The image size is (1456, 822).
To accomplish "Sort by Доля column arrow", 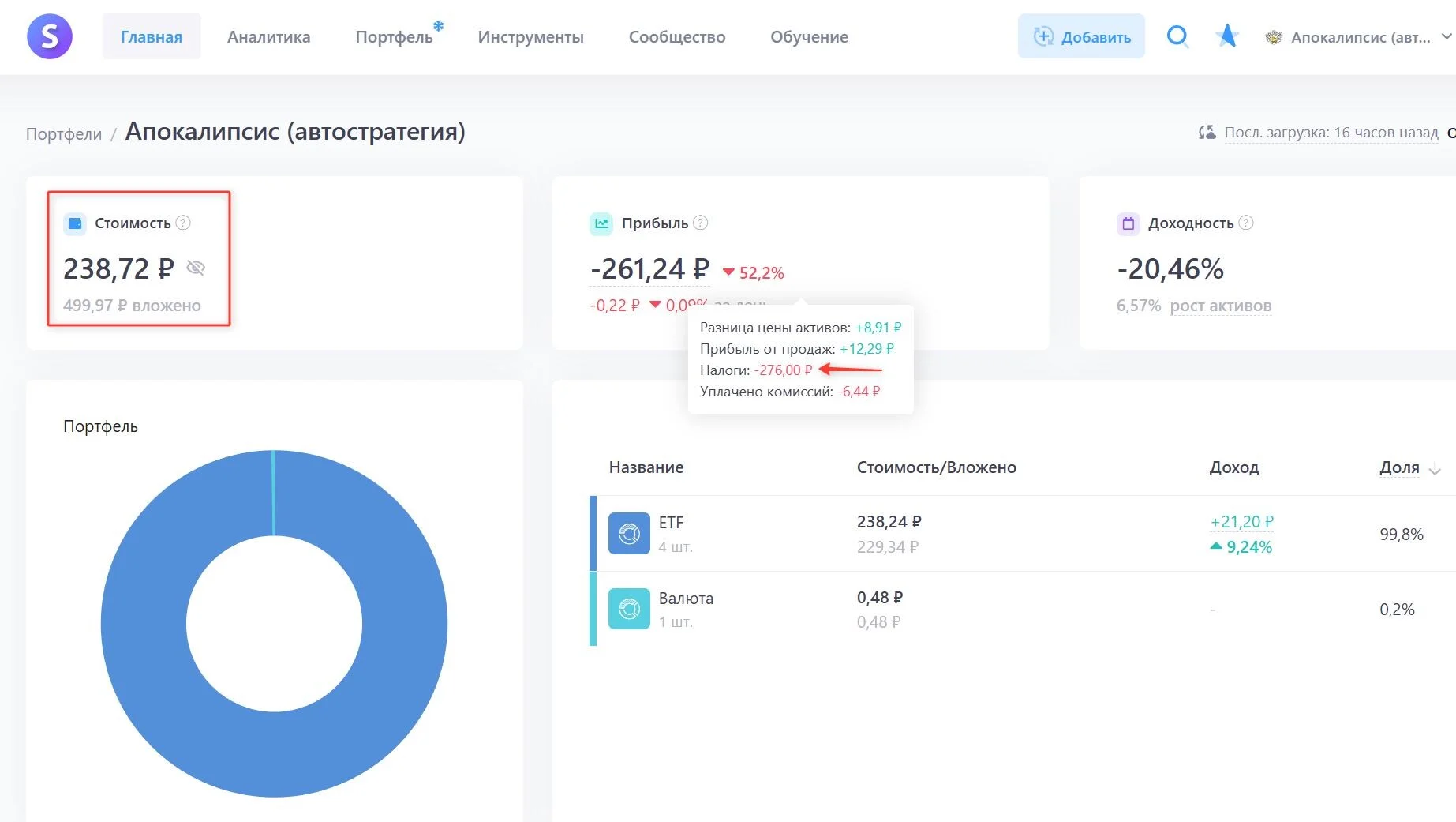I will click(1435, 470).
